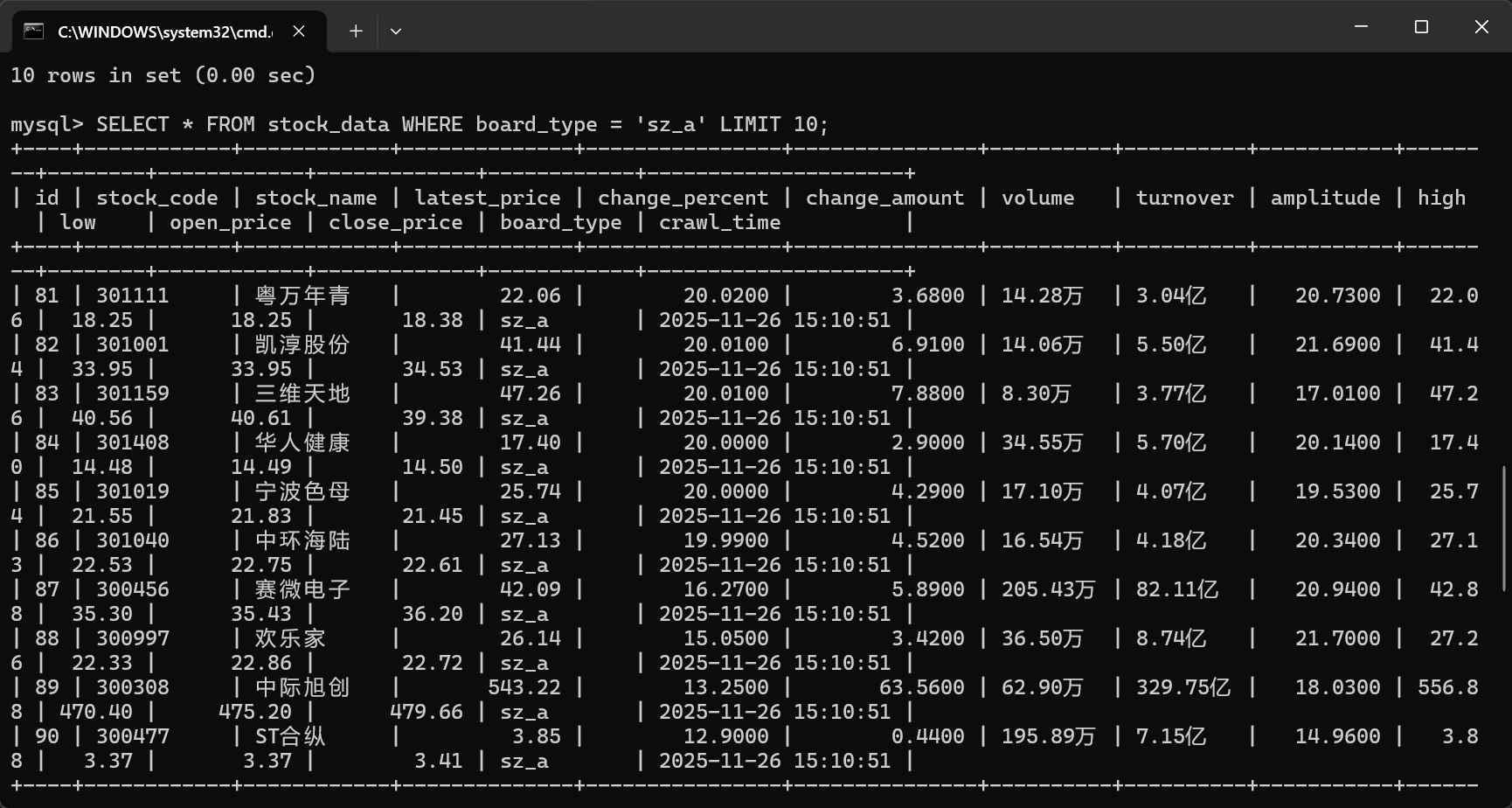Viewport: 1512px width, 808px height.
Task: Click the latest_price column header
Action: click(488, 199)
